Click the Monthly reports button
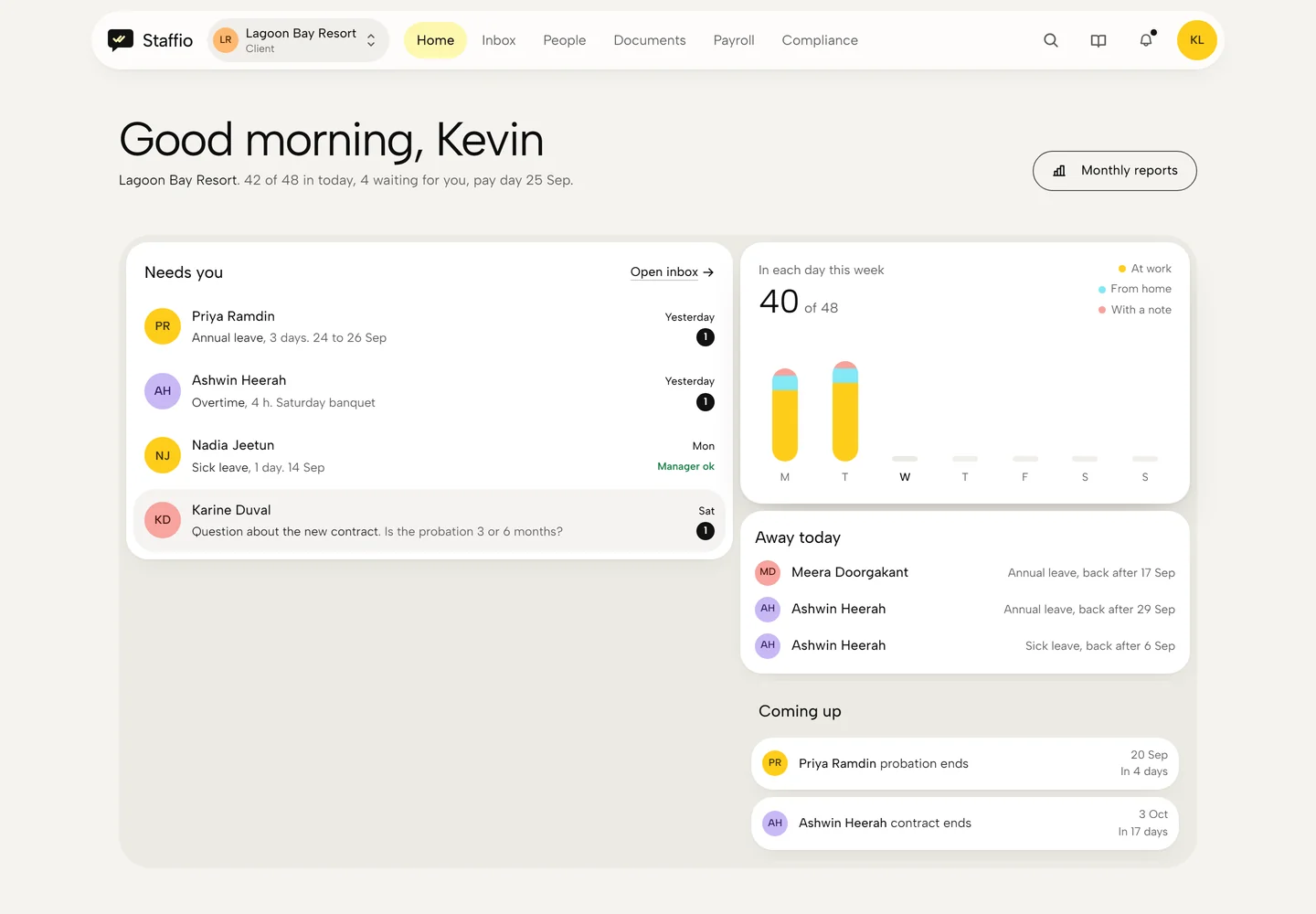1316x914 pixels. [1115, 171]
